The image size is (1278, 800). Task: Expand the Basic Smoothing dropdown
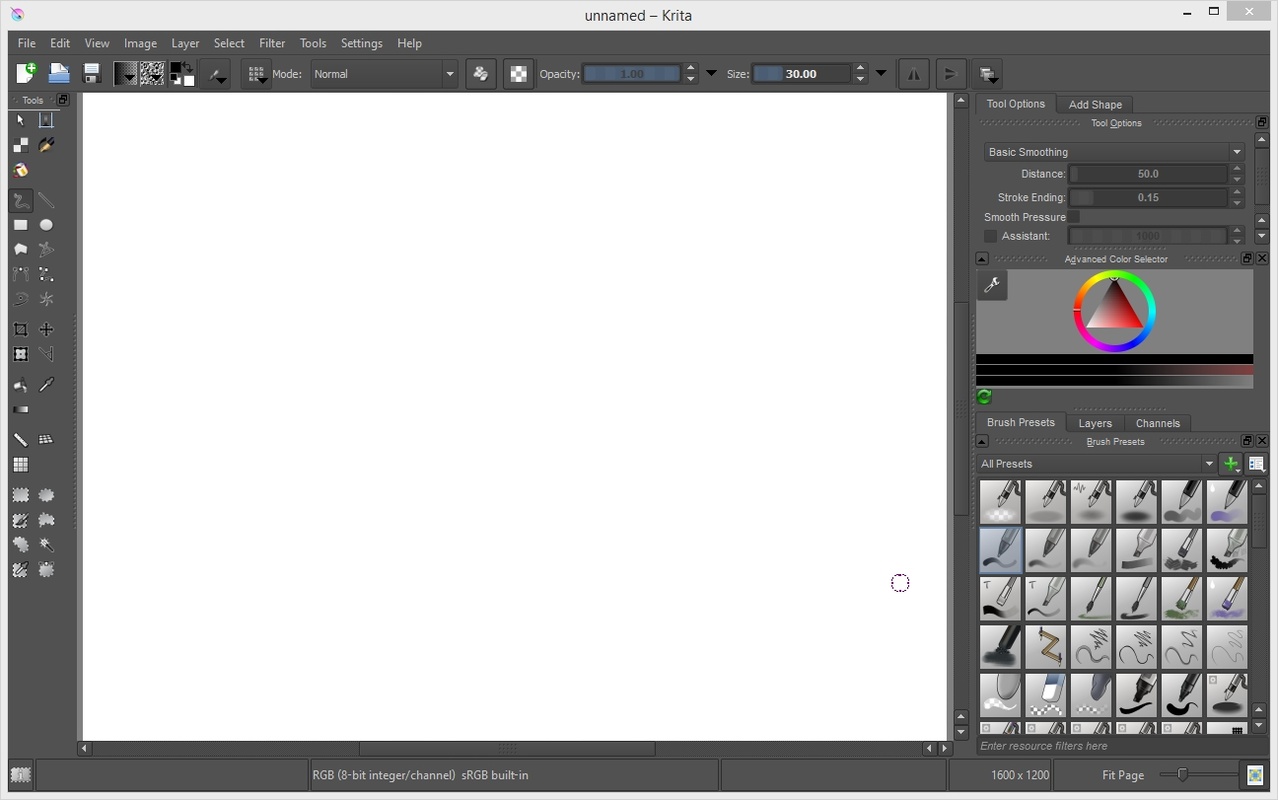[x=1113, y=152]
